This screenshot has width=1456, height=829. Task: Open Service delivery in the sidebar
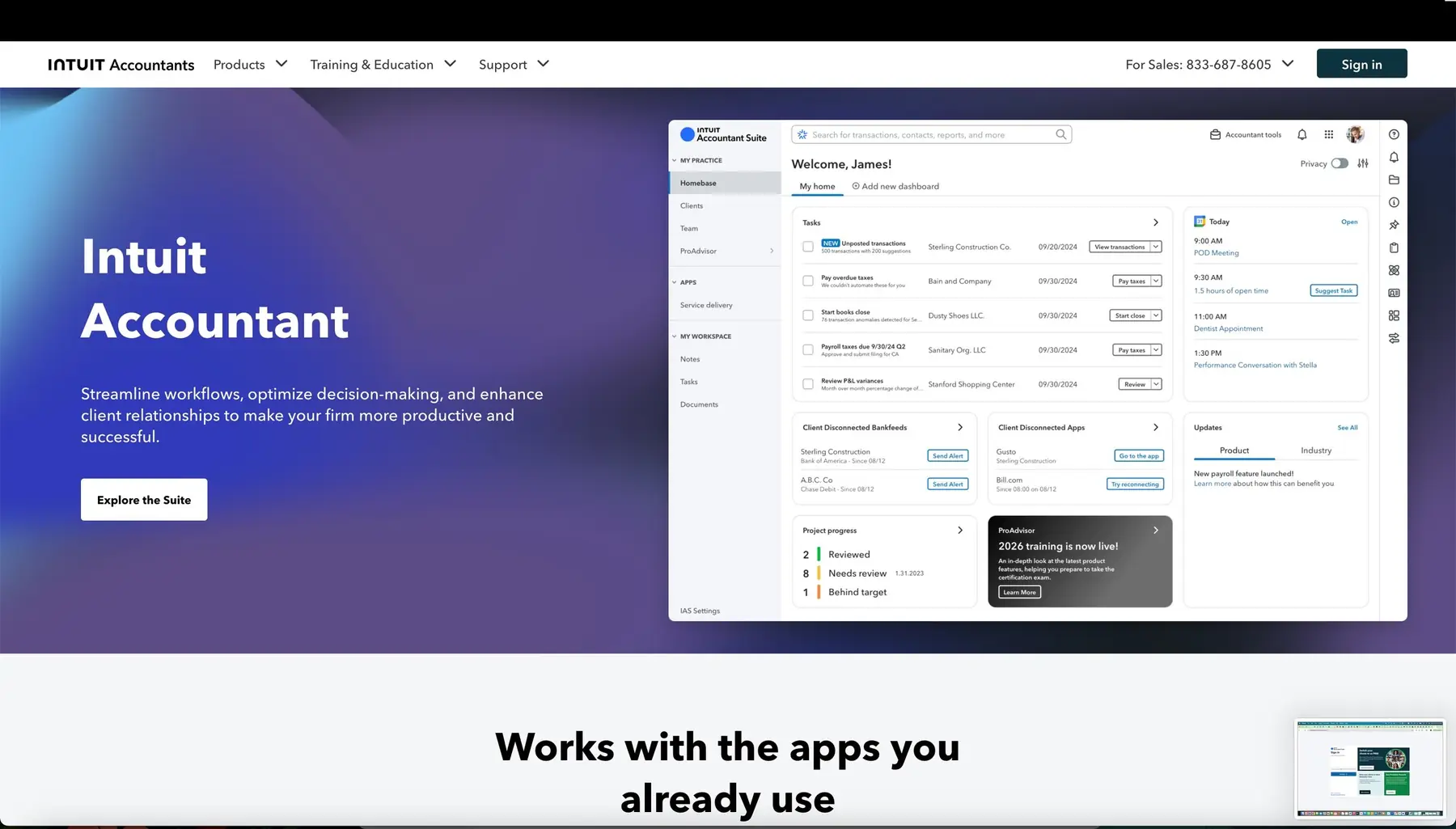(706, 305)
